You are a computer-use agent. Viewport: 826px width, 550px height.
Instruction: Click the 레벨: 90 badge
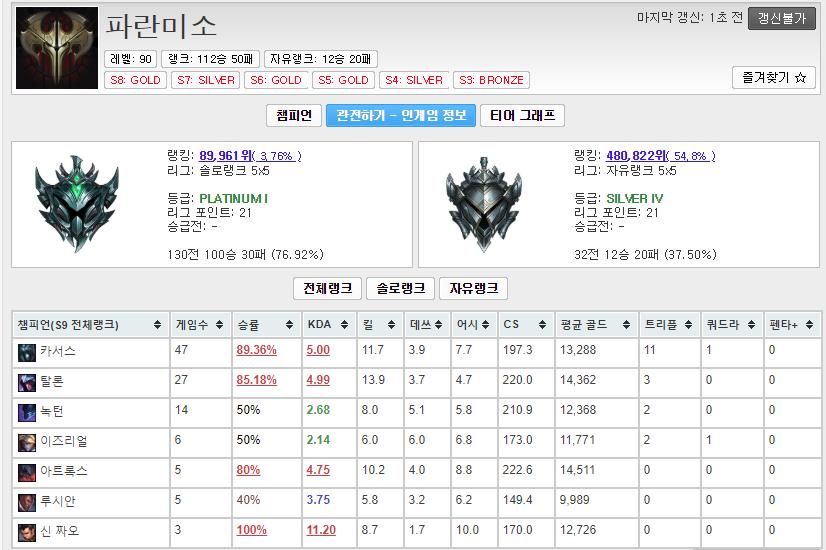pyautogui.click(x=131, y=59)
